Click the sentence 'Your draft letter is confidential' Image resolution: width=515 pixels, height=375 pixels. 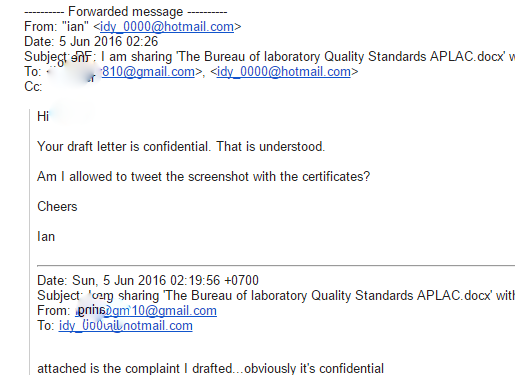[x=124, y=147]
